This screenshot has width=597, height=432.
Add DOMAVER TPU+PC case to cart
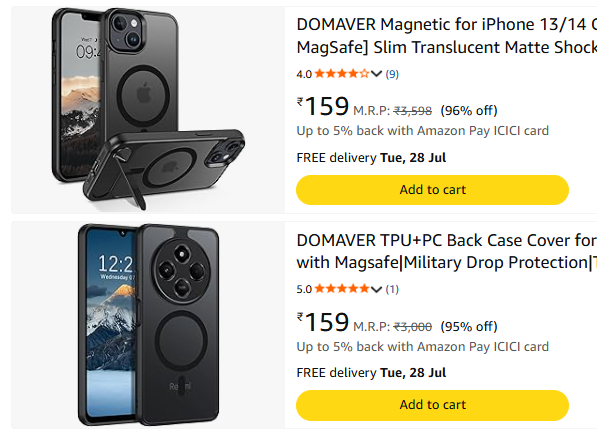click(432, 405)
